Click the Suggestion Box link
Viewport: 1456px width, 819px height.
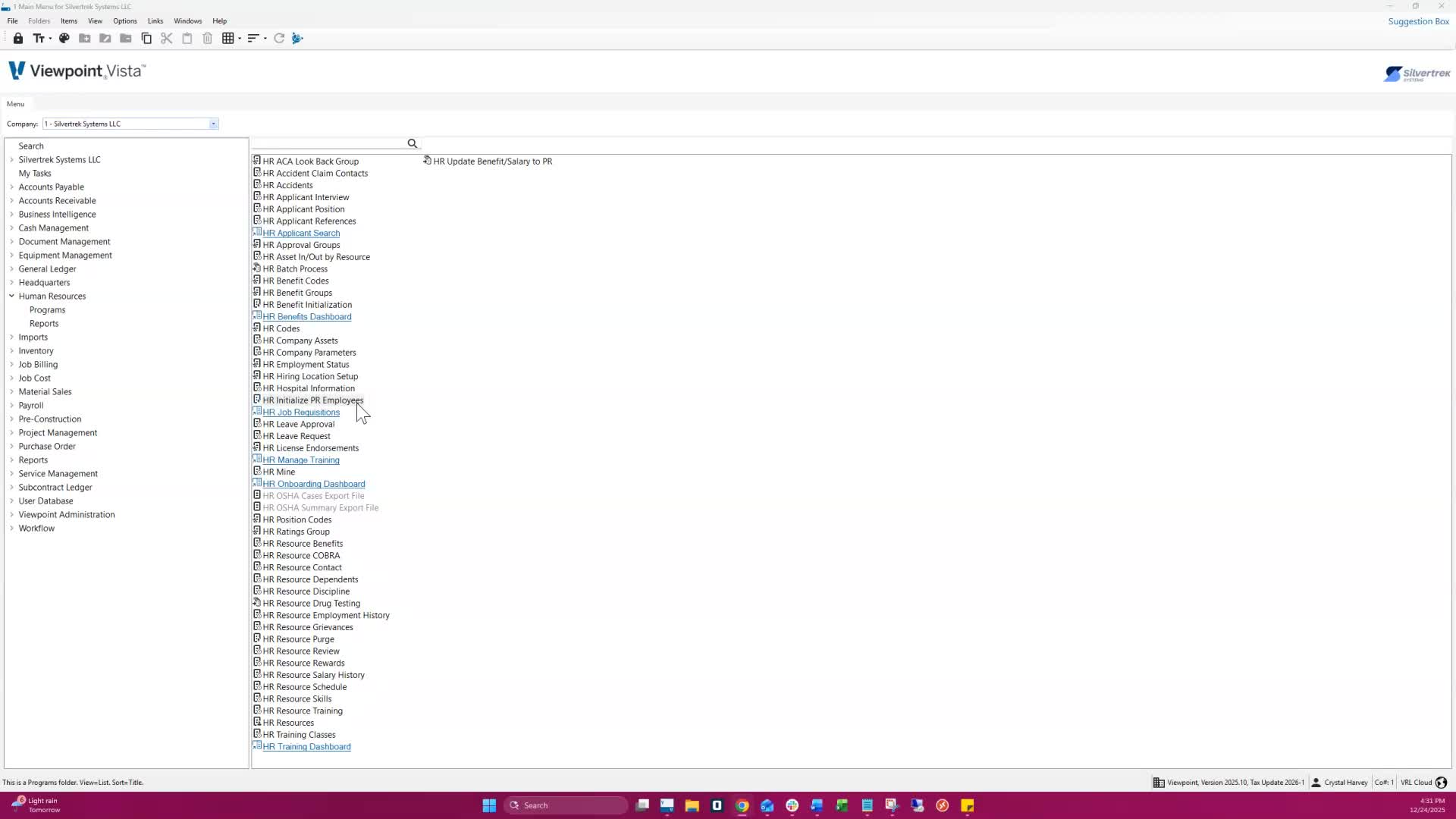click(1418, 21)
